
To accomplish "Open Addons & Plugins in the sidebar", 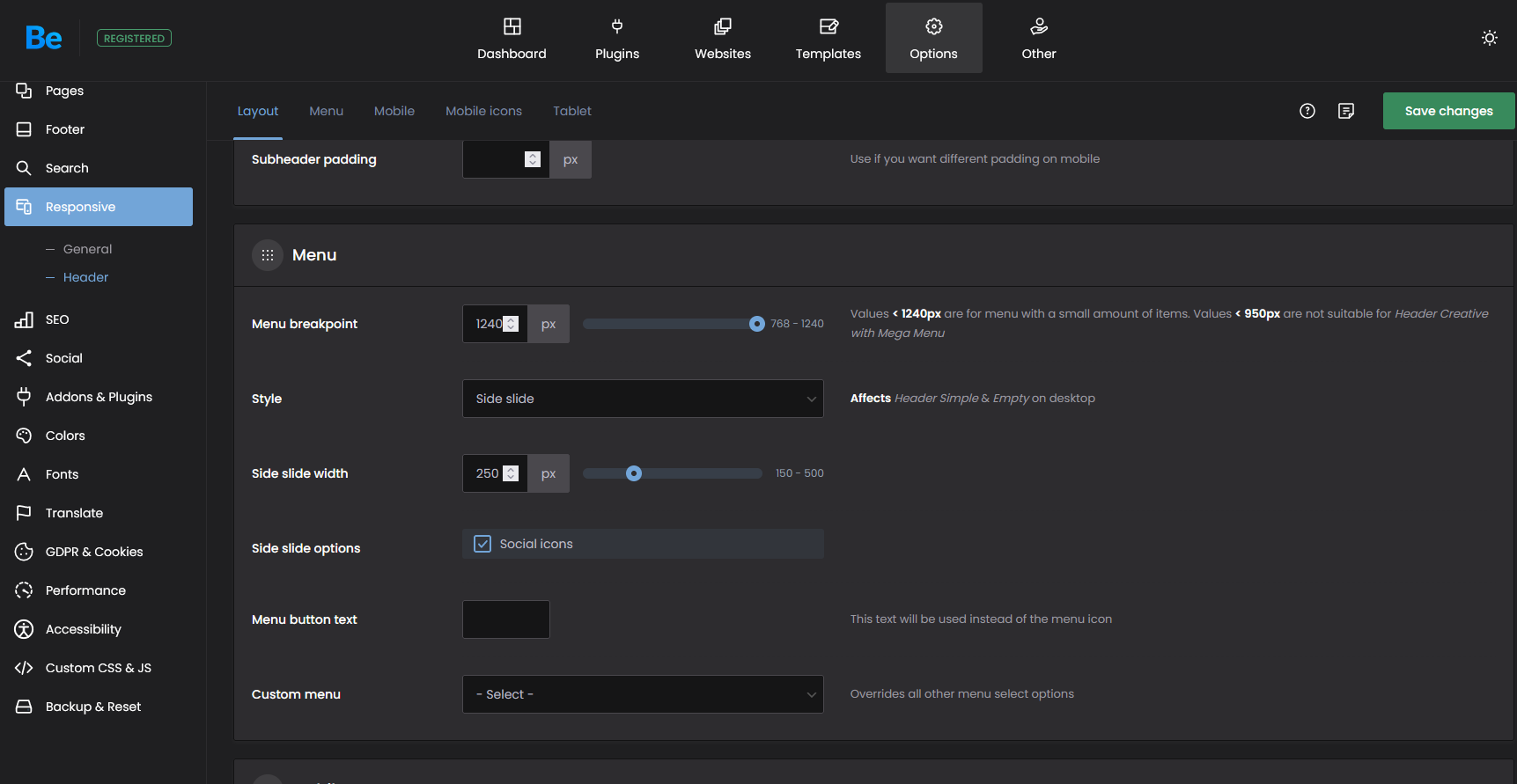I will click(x=99, y=397).
